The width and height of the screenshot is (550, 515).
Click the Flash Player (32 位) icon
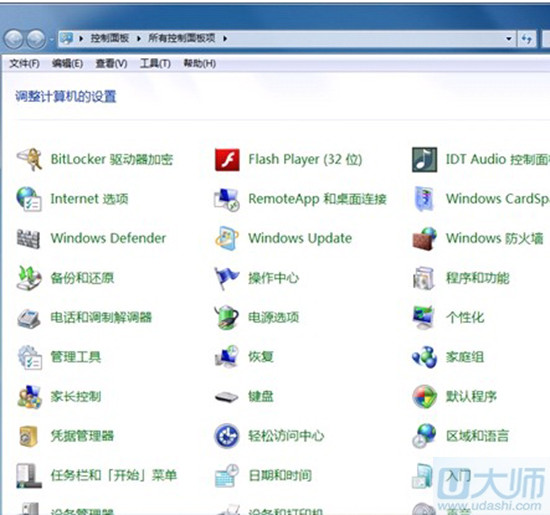pyautogui.click(x=227, y=160)
